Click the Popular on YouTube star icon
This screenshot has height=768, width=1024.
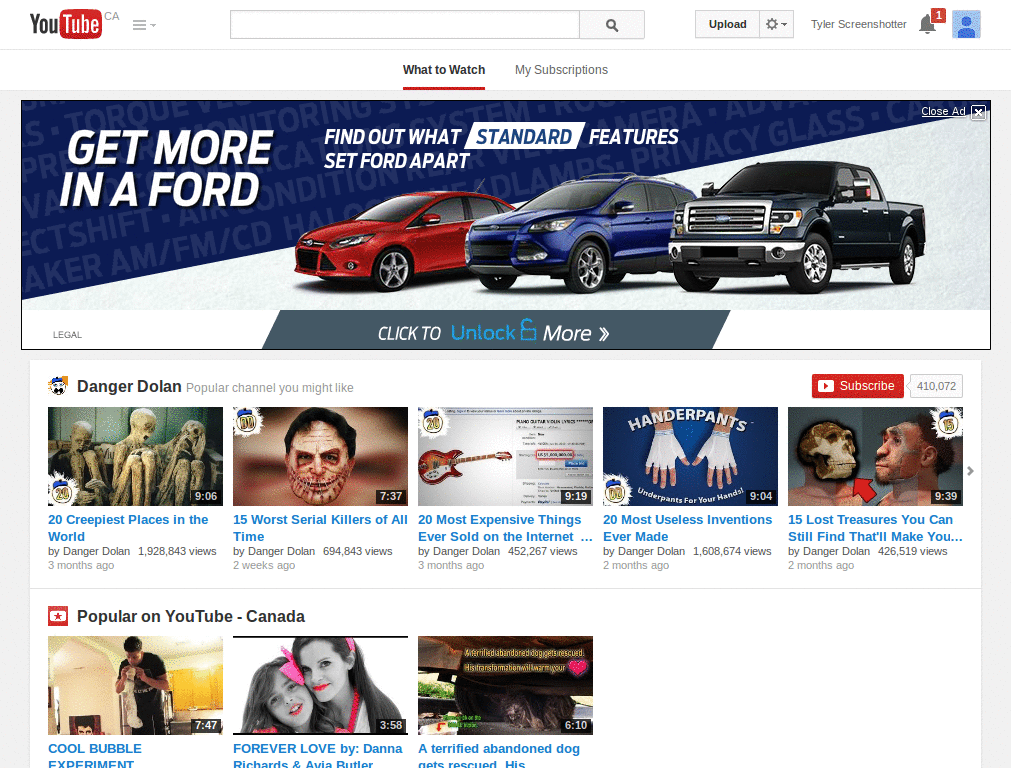click(x=58, y=616)
